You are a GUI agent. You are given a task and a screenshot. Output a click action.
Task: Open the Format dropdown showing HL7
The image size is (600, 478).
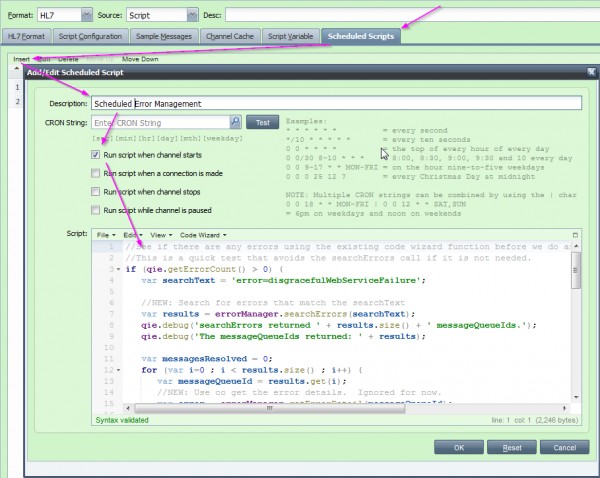pyautogui.click(x=87, y=15)
